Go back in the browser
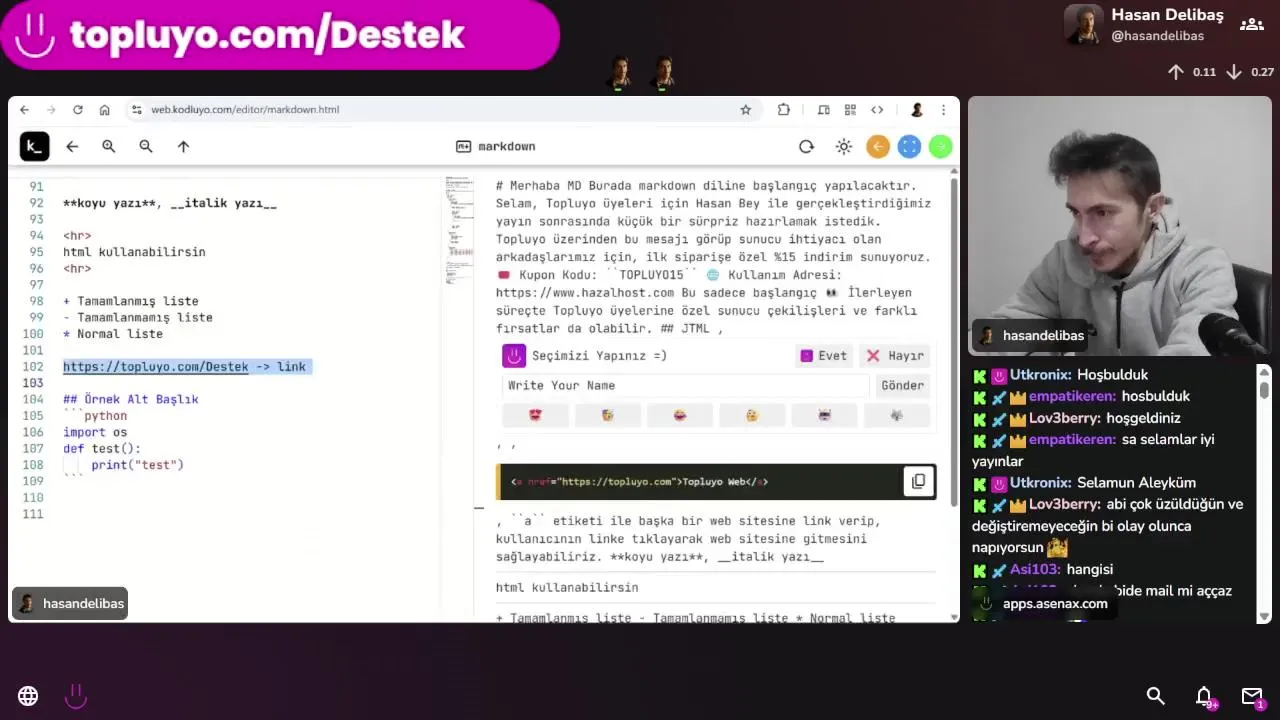This screenshot has height=720, width=1280. point(24,110)
